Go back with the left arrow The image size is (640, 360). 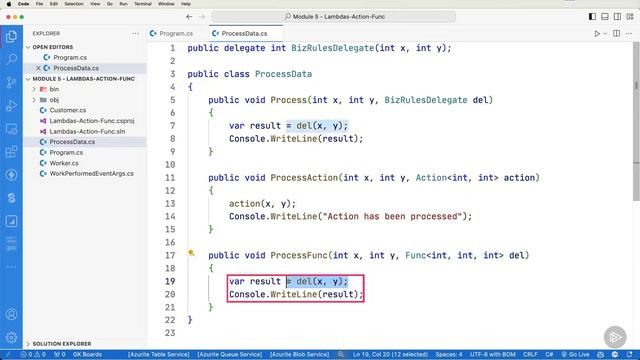[x=189, y=17]
